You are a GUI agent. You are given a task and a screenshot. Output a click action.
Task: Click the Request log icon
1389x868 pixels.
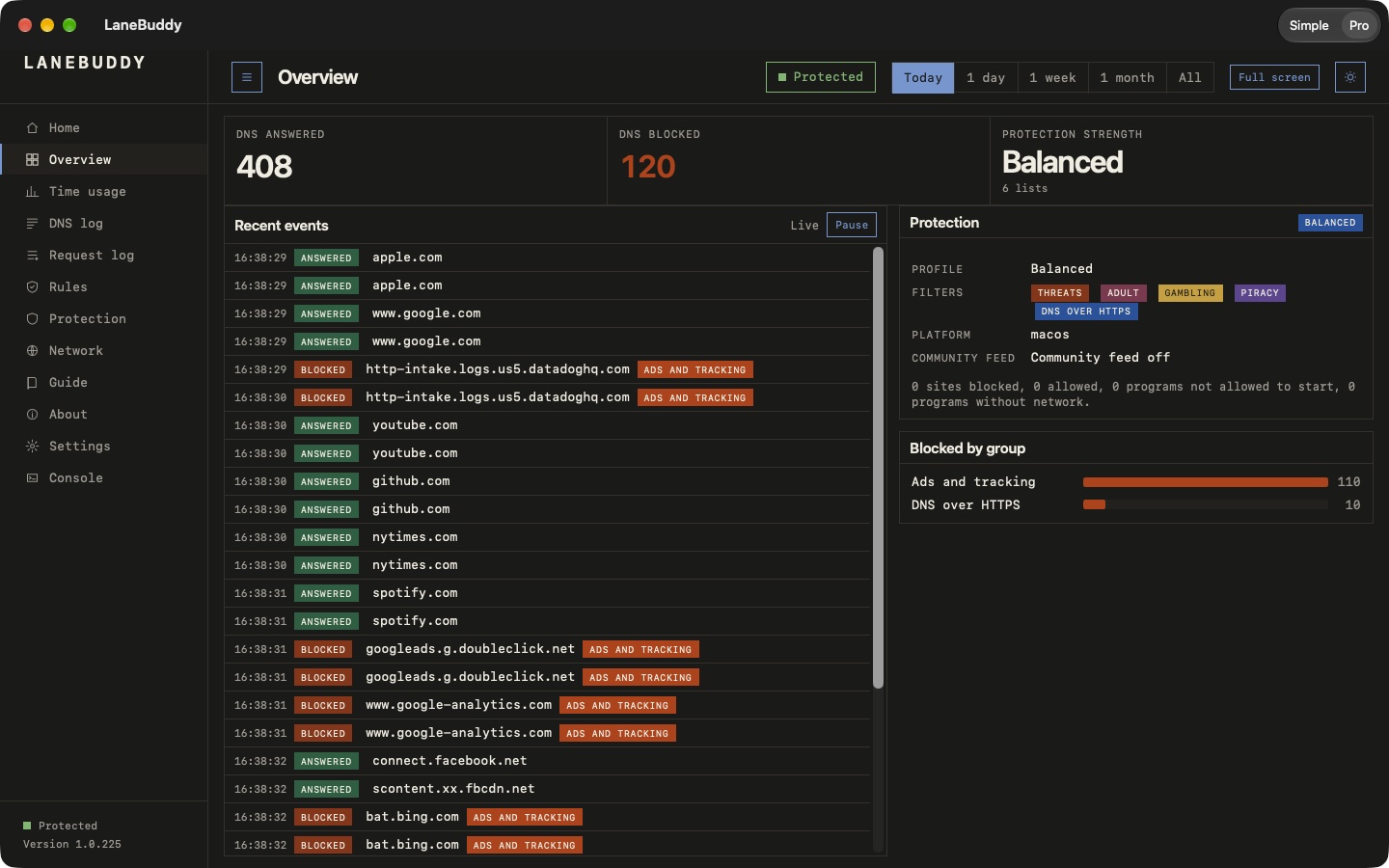tap(32, 256)
